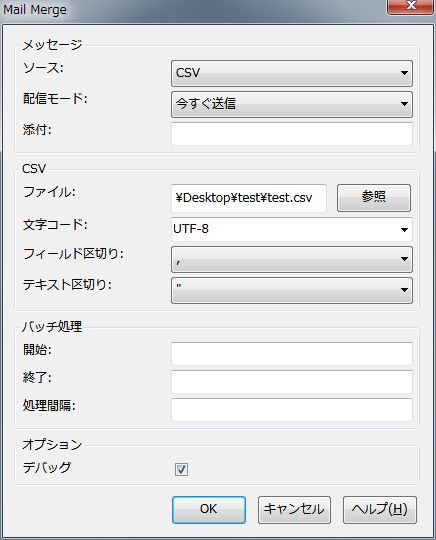The height and width of the screenshot is (540, 436).
Task: Expand the 配信モード dropdown
Action: (x=291, y=104)
